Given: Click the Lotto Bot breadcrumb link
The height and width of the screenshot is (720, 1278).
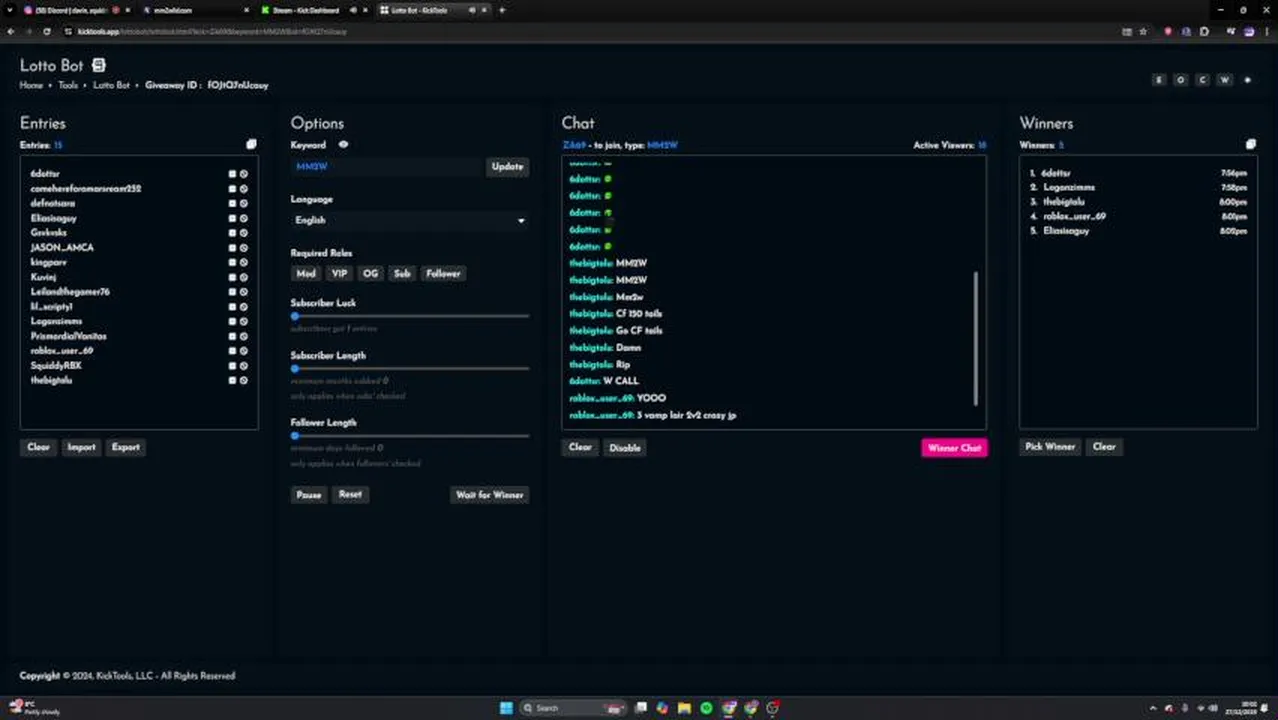Looking at the screenshot, I should (111, 86).
